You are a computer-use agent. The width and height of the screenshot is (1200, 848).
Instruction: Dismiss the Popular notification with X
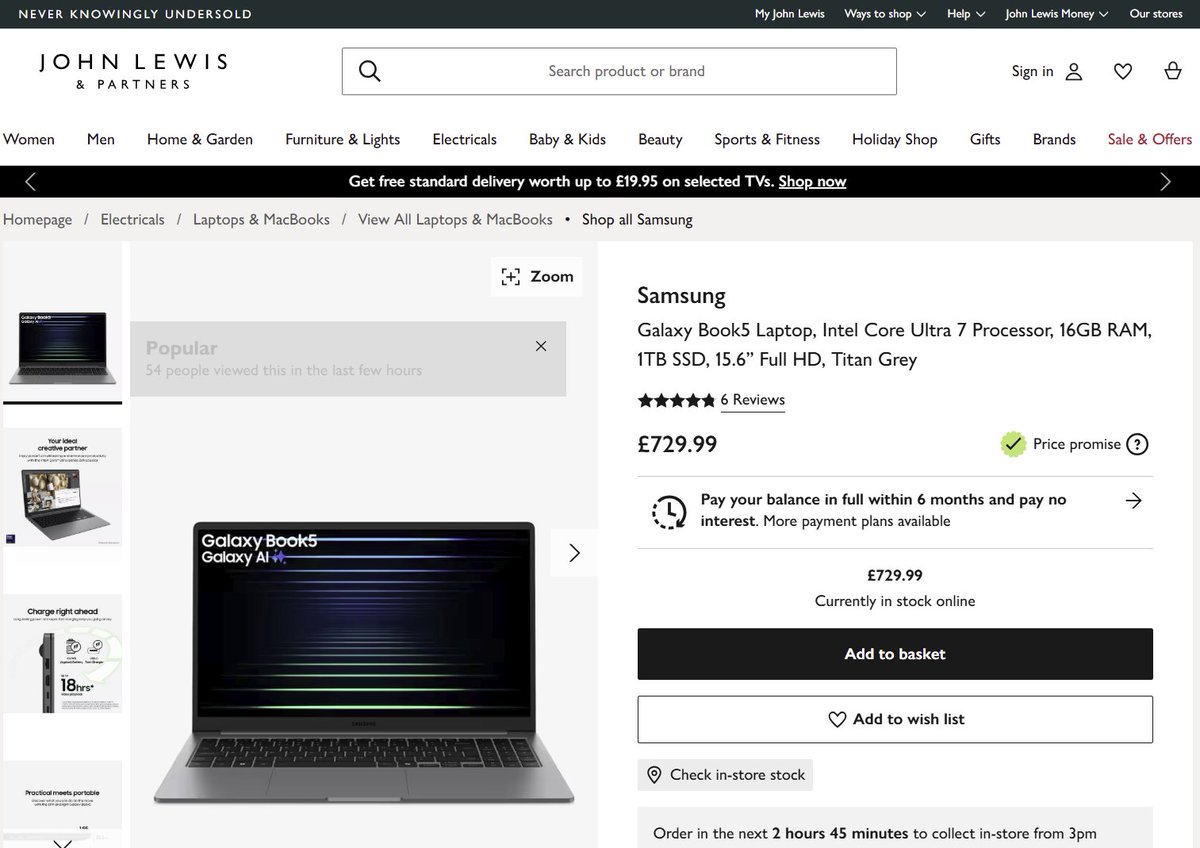tap(541, 346)
